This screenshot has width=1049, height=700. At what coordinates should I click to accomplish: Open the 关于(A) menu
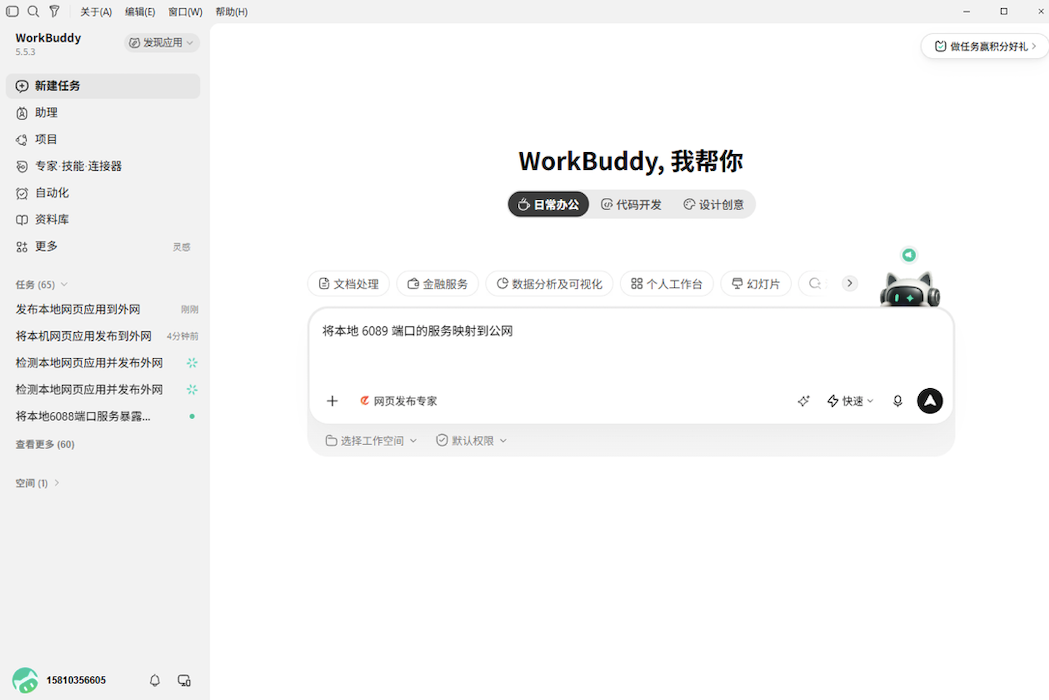96,12
